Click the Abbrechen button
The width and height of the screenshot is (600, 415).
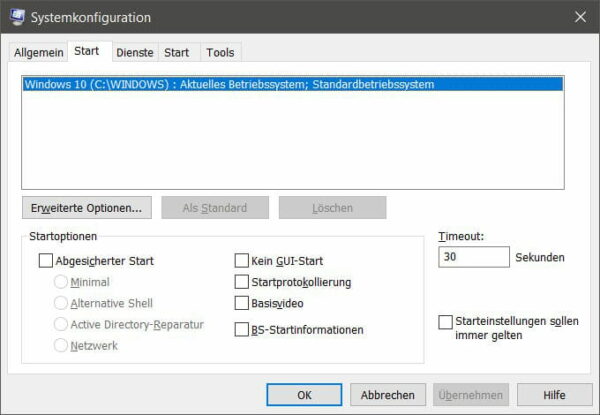(x=388, y=395)
